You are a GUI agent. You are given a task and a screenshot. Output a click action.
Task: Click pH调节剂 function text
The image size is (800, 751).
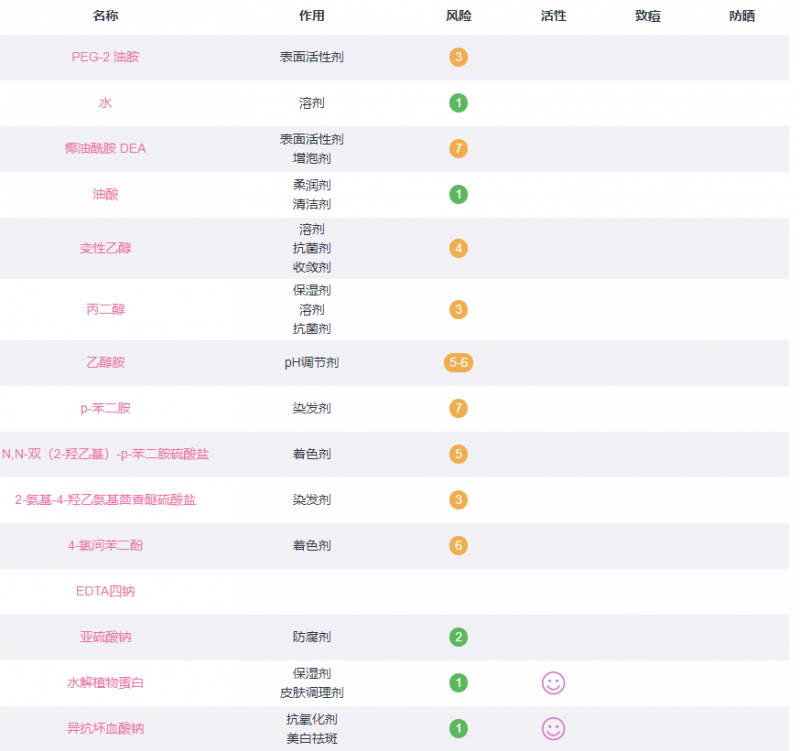pos(312,362)
